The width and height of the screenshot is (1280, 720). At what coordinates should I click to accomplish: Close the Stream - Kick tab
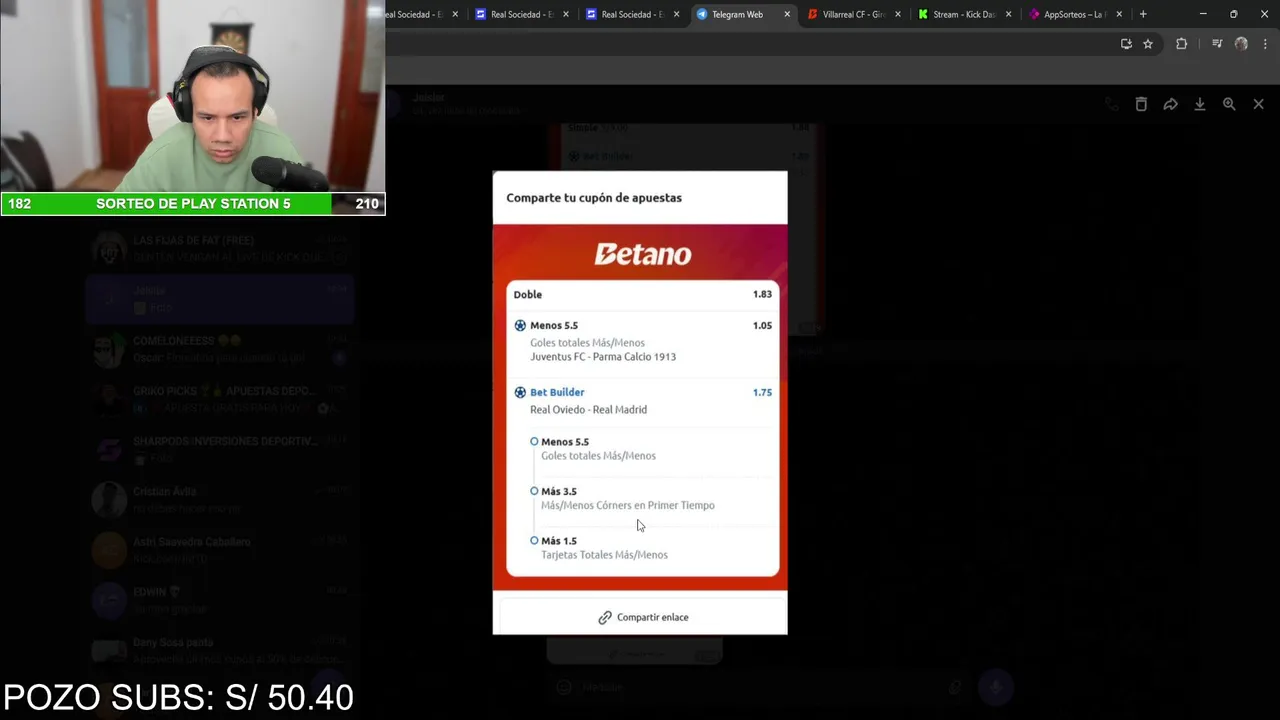[x=1008, y=14]
